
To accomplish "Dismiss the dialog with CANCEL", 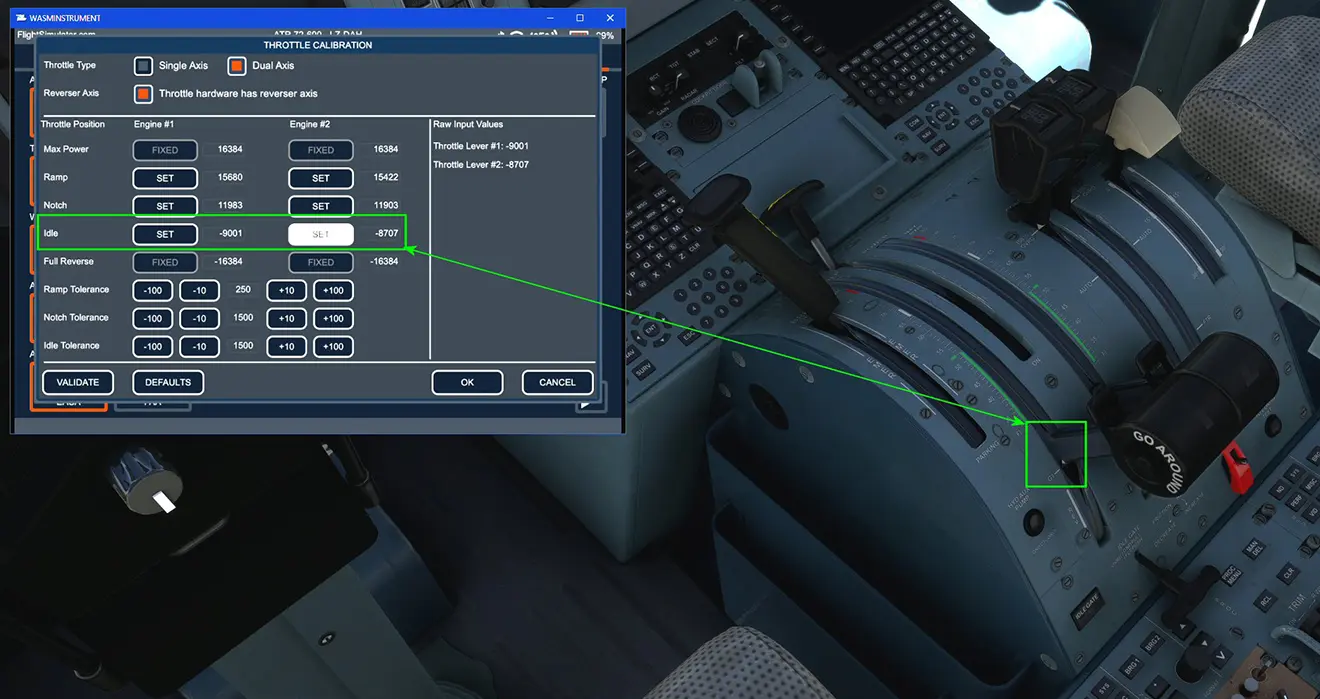I will (x=557, y=382).
